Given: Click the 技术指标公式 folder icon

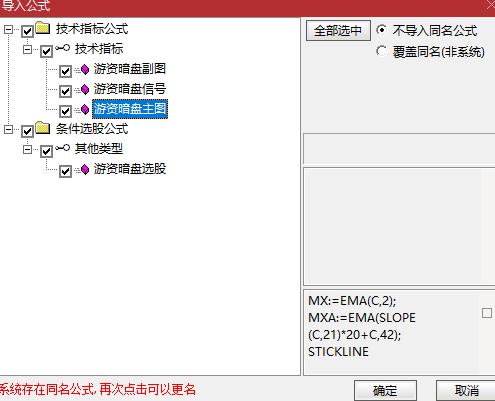Looking at the screenshot, I should [43, 28].
